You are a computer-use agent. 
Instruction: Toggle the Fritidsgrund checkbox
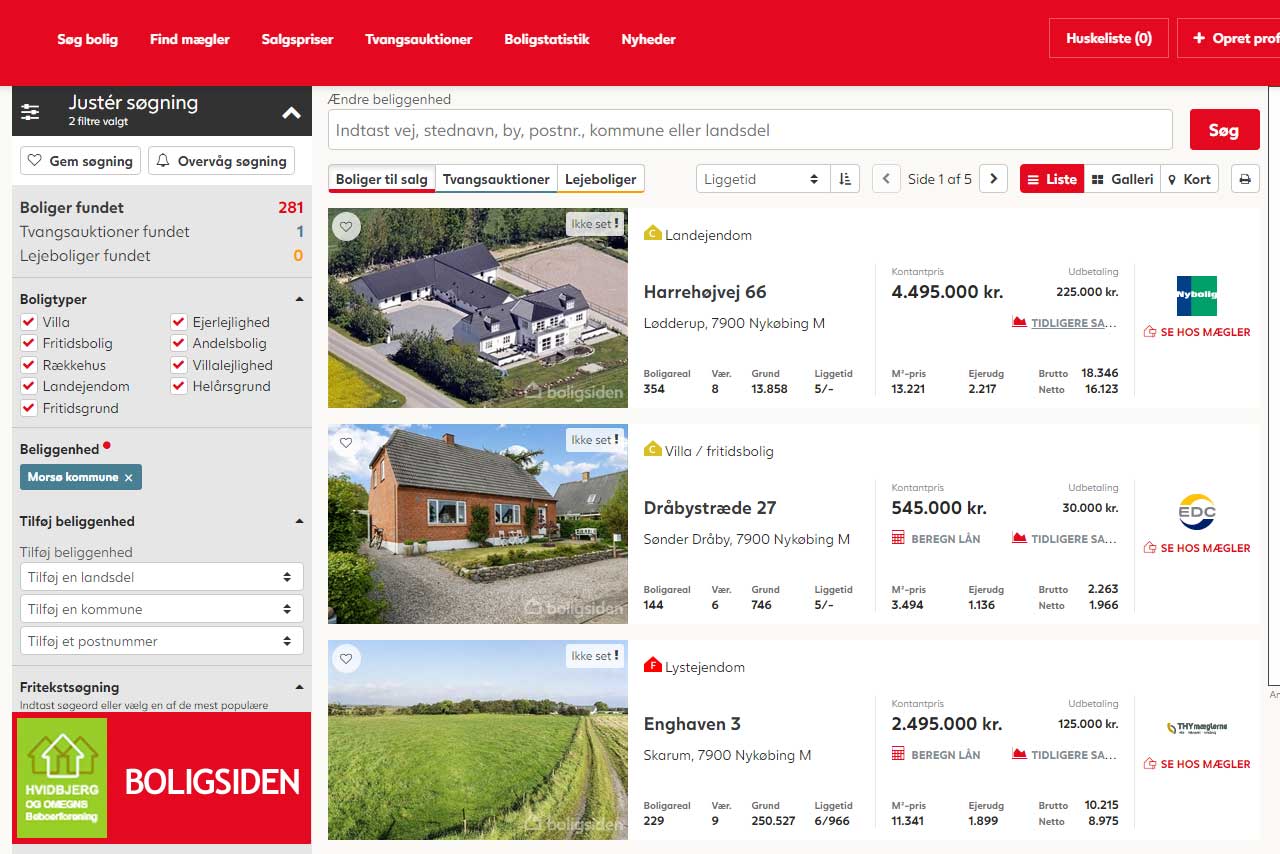point(29,408)
